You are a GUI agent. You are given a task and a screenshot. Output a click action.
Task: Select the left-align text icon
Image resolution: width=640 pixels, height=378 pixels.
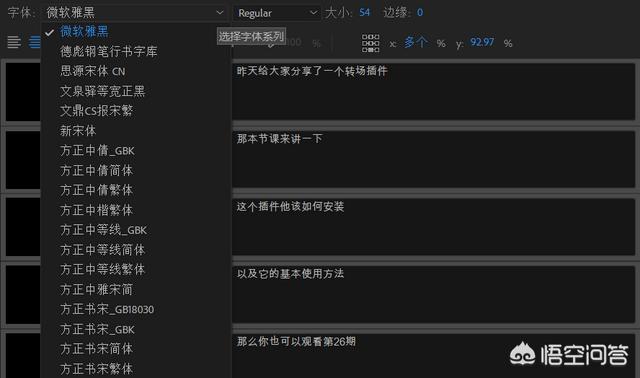click(14, 42)
